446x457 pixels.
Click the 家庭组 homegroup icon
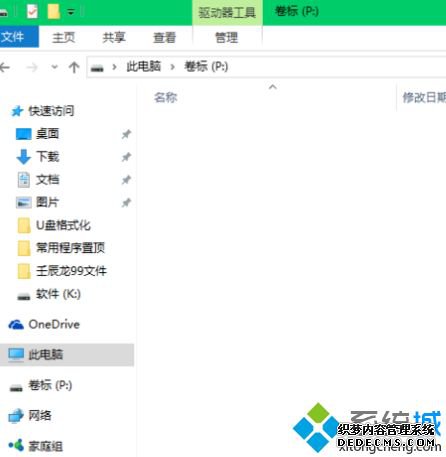(x=16, y=445)
